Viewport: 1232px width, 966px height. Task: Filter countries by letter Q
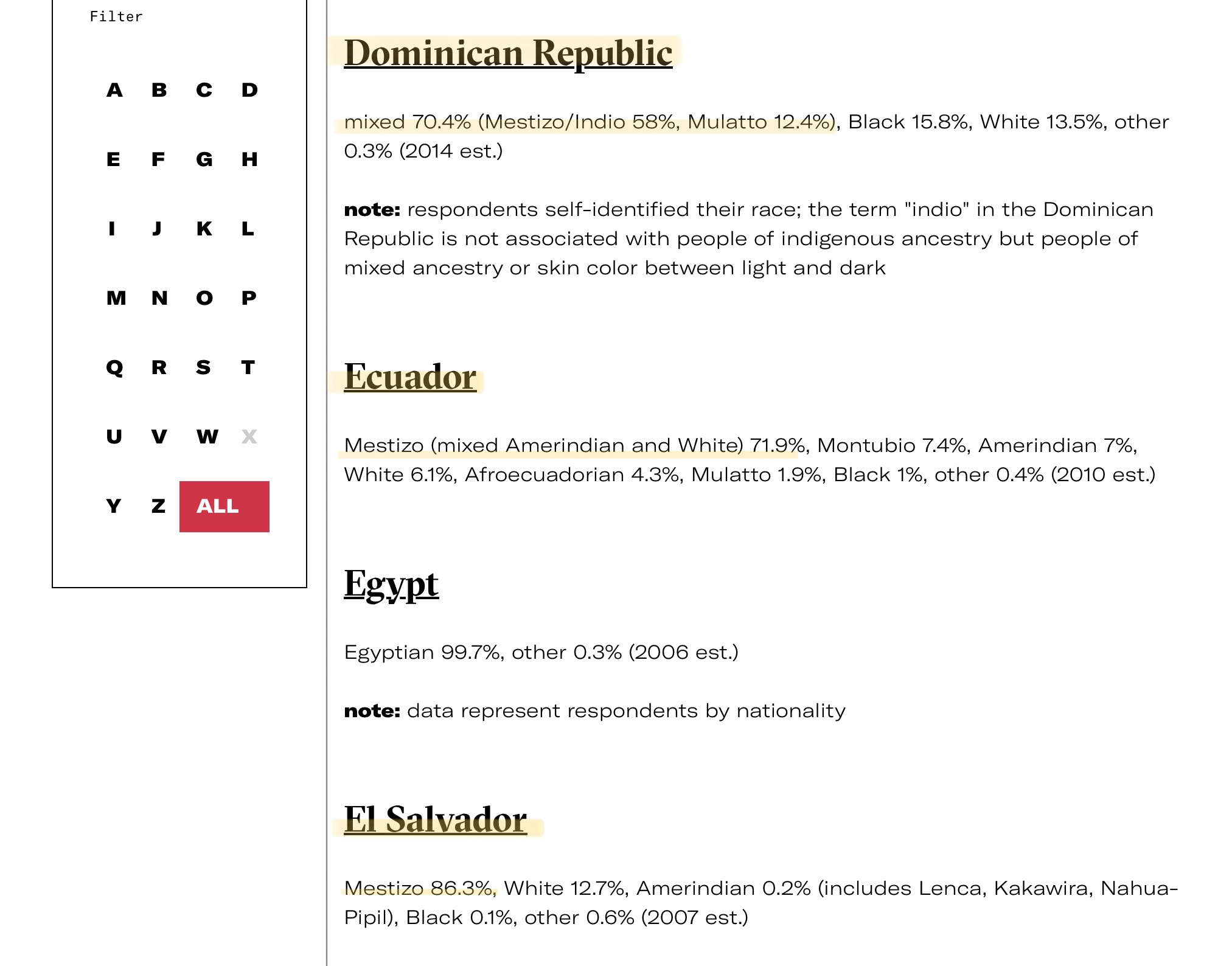pos(114,368)
